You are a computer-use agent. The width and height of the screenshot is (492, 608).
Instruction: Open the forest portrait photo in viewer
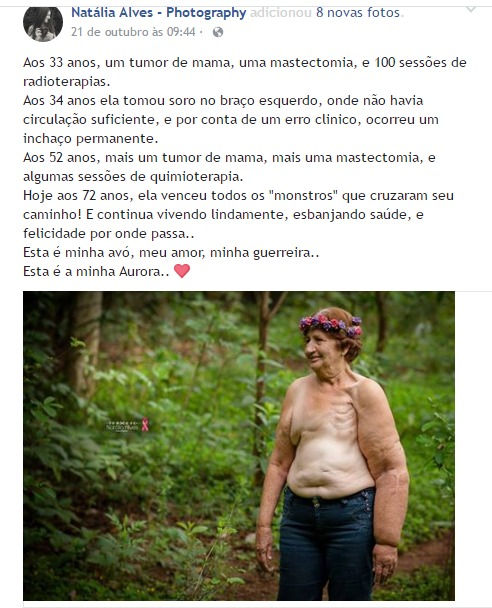(239, 446)
